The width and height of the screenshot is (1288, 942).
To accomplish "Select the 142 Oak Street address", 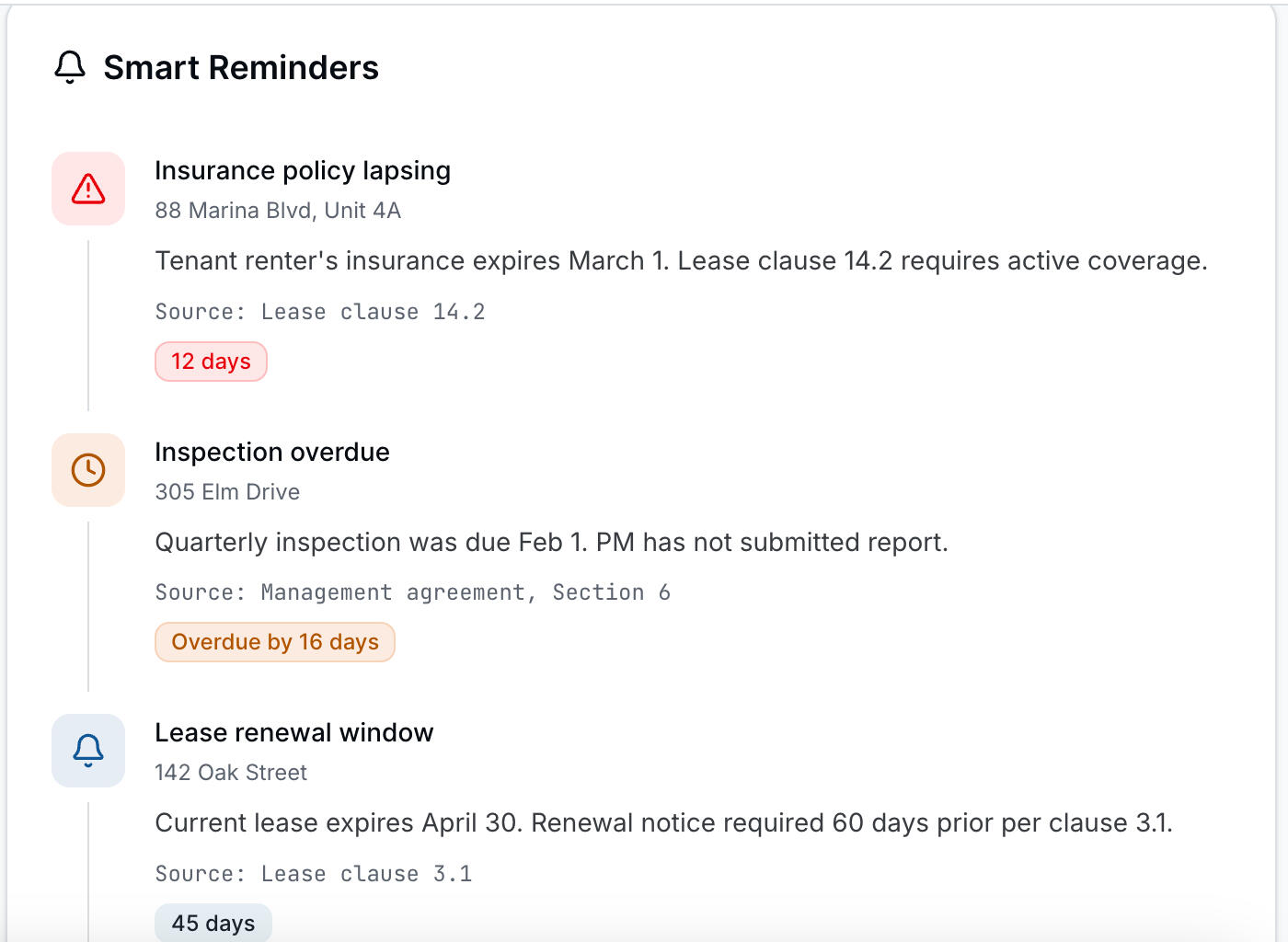I will (231, 773).
